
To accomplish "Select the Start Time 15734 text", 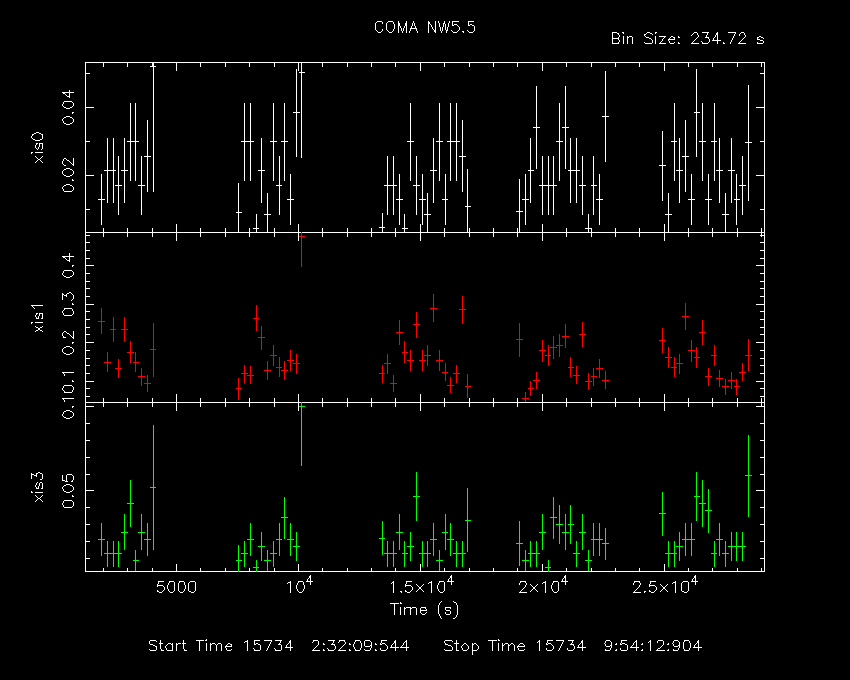I will click(x=221, y=646).
